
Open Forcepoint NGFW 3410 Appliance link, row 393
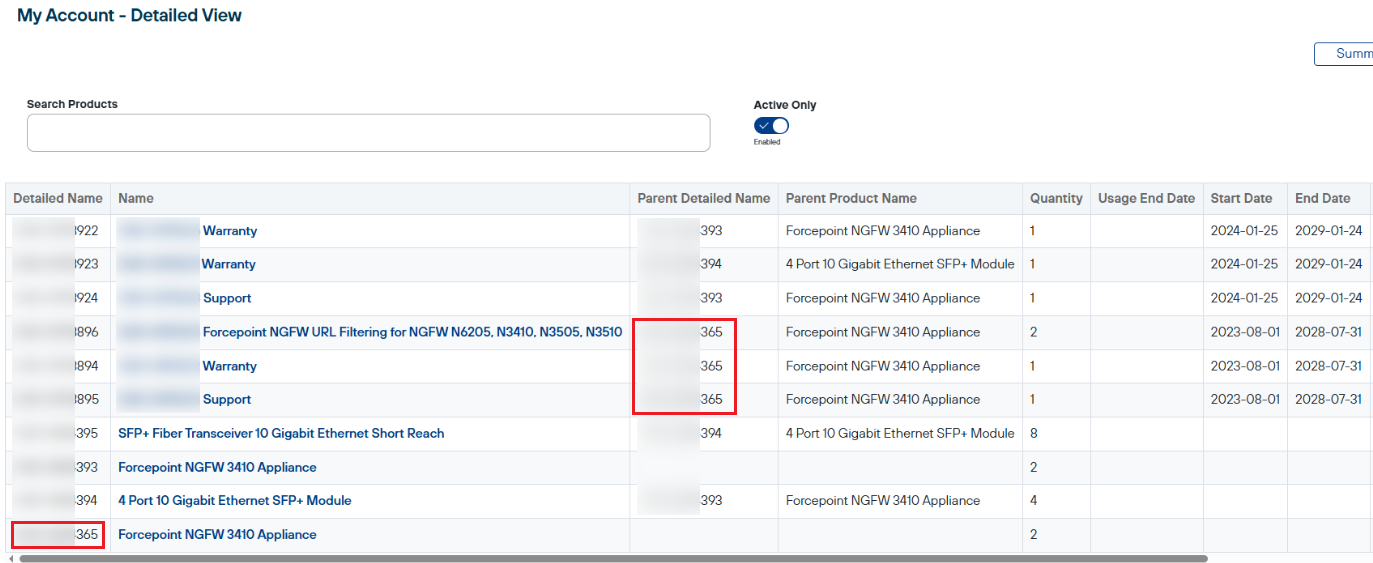click(217, 468)
